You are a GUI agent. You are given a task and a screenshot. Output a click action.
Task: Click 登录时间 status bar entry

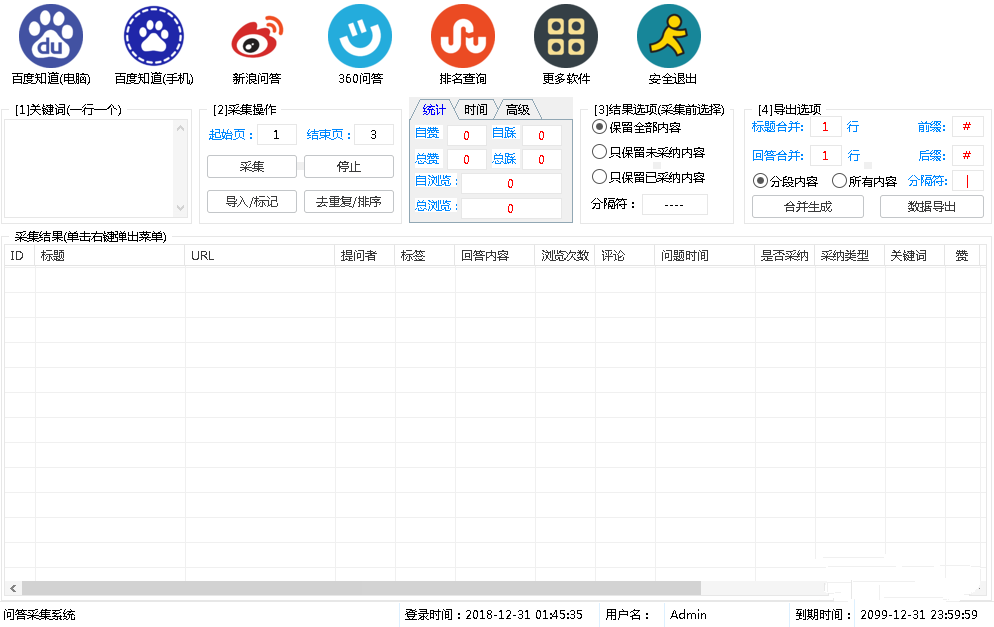click(494, 615)
